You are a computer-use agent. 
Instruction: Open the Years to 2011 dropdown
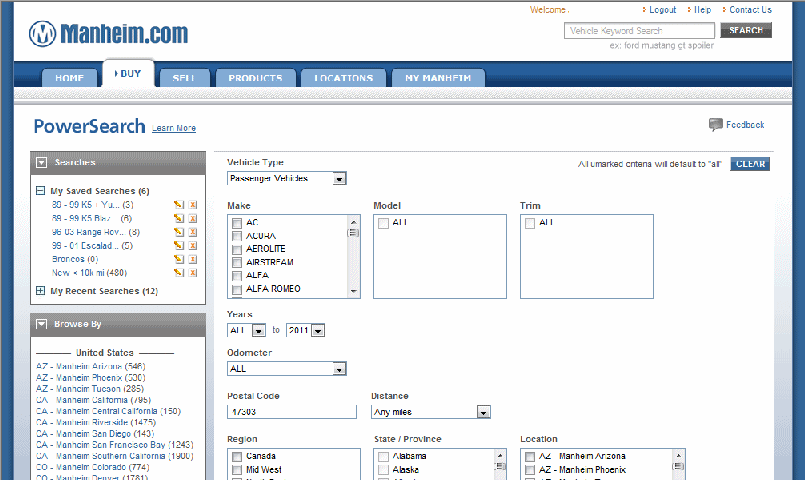point(305,331)
